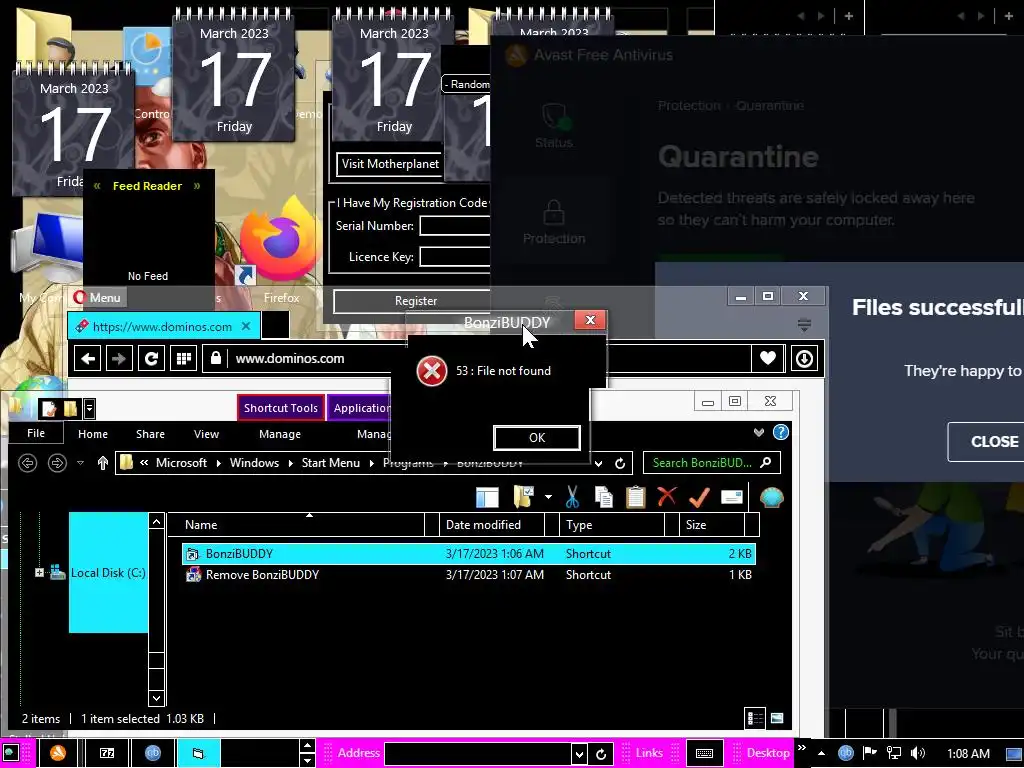Switch to the dominos.com browser tab
Viewport: 1024px width, 768px height.
(162, 327)
